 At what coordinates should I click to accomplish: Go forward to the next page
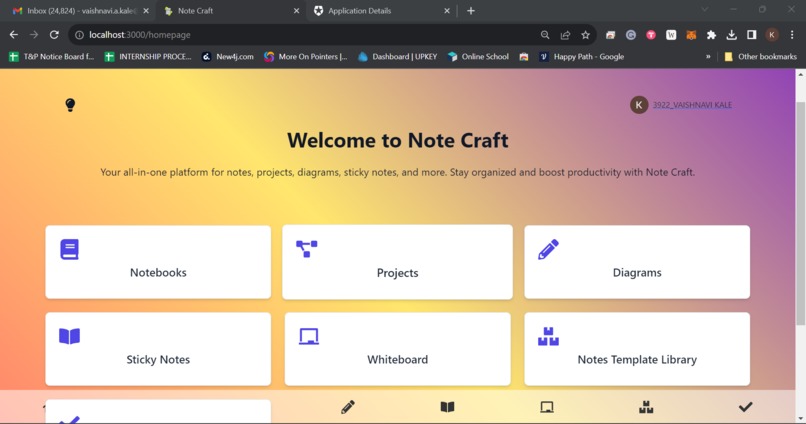tap(34, 35)
